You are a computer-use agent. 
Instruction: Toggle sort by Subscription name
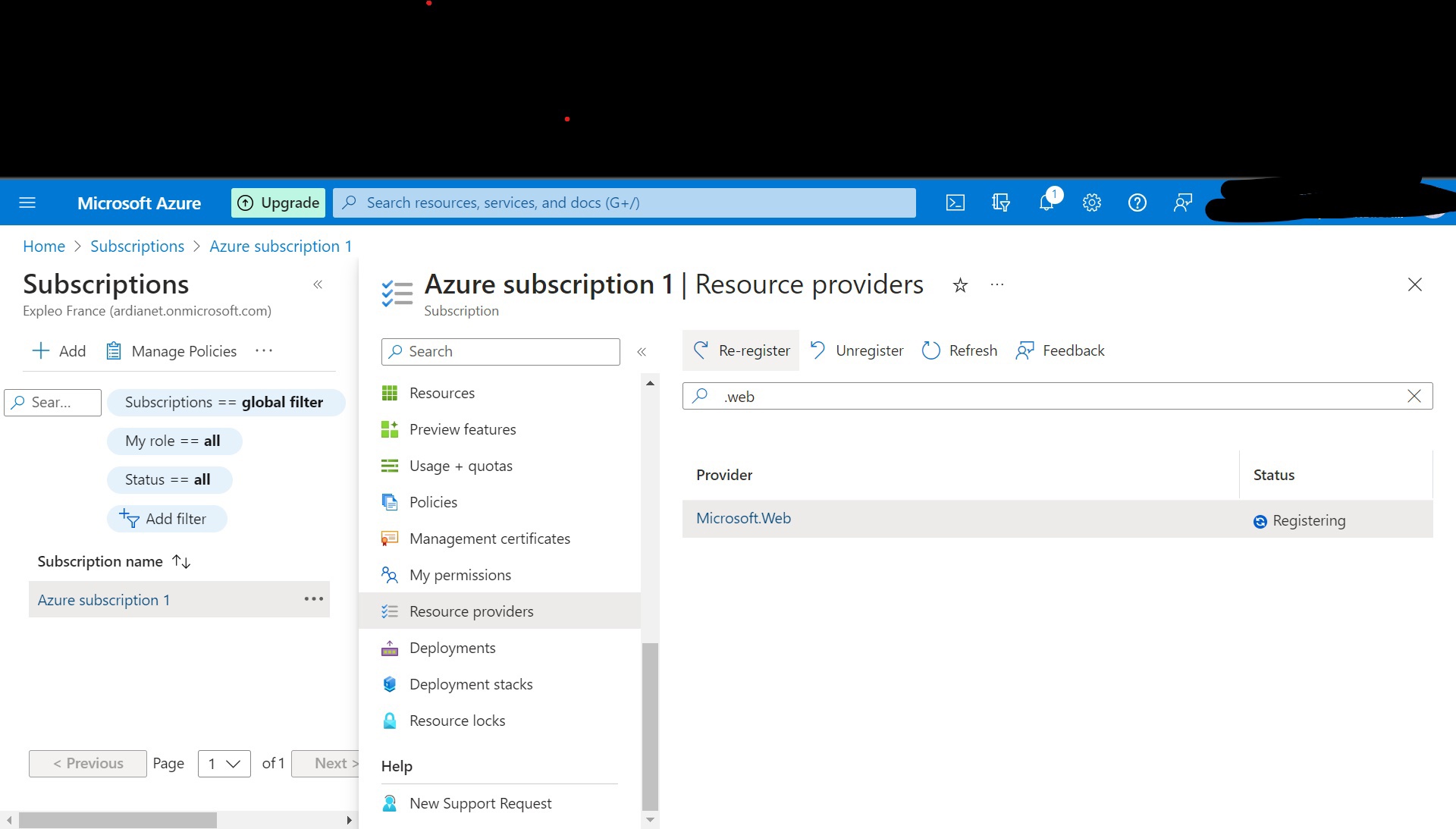coord(181,562)
